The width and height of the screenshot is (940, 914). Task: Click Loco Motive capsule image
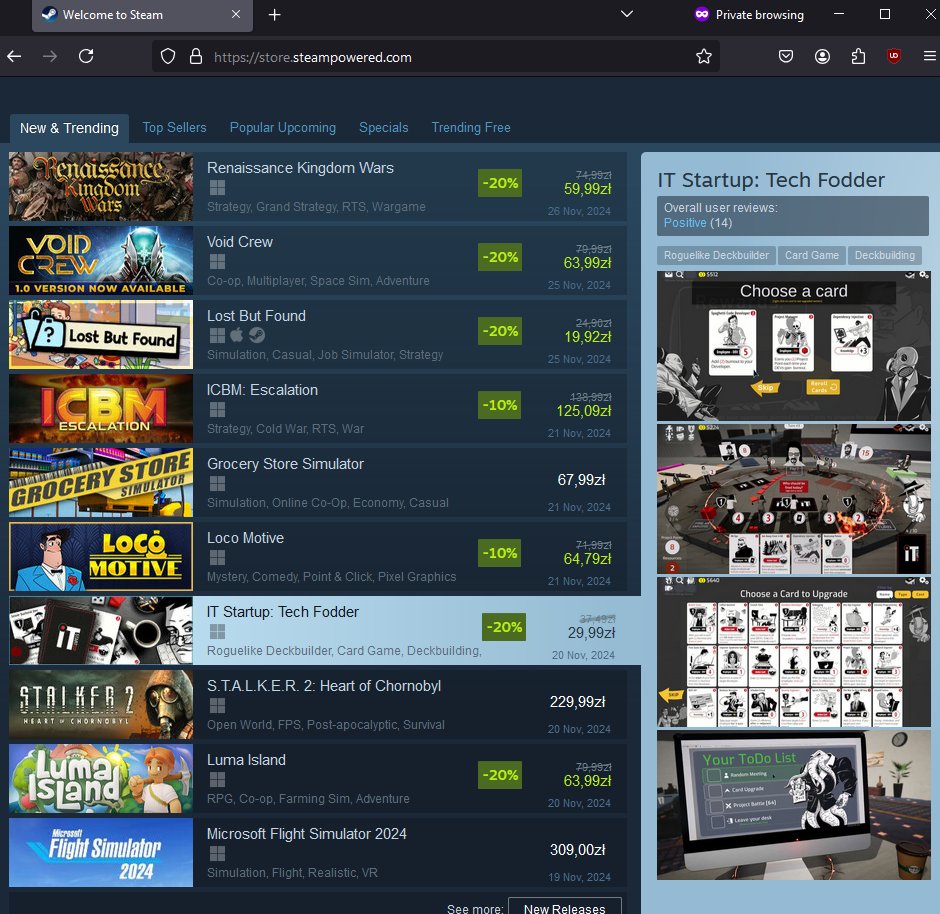point(101,557)
